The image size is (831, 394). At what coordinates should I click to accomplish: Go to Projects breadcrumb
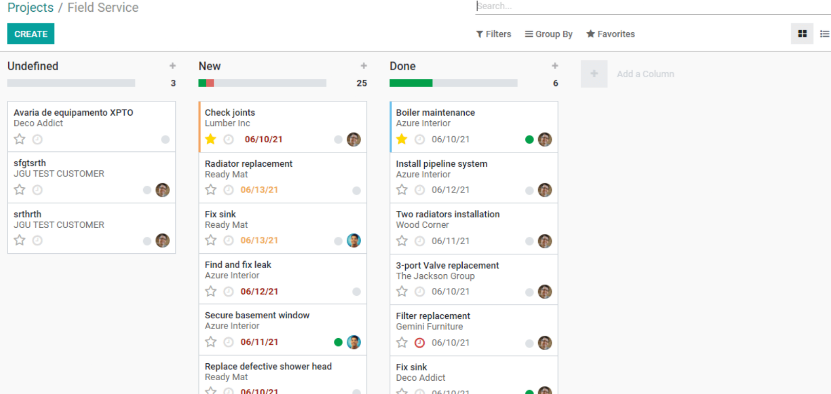pyautogui.click(x=30, y=7)
